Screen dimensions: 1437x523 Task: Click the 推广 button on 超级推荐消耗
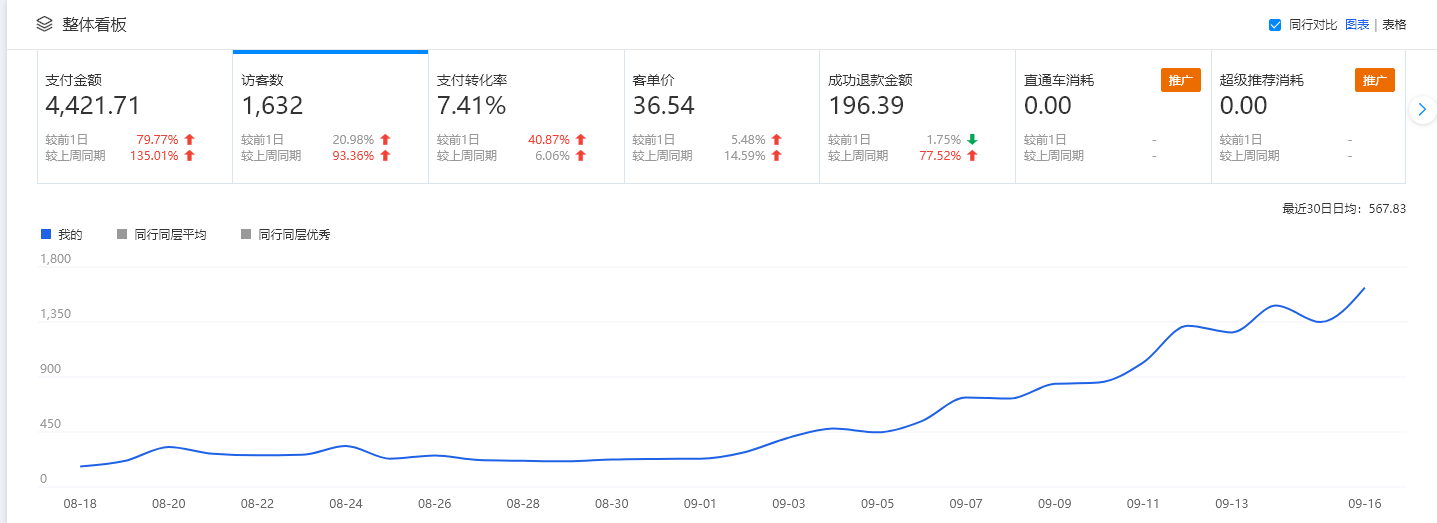click(1374, 80)
